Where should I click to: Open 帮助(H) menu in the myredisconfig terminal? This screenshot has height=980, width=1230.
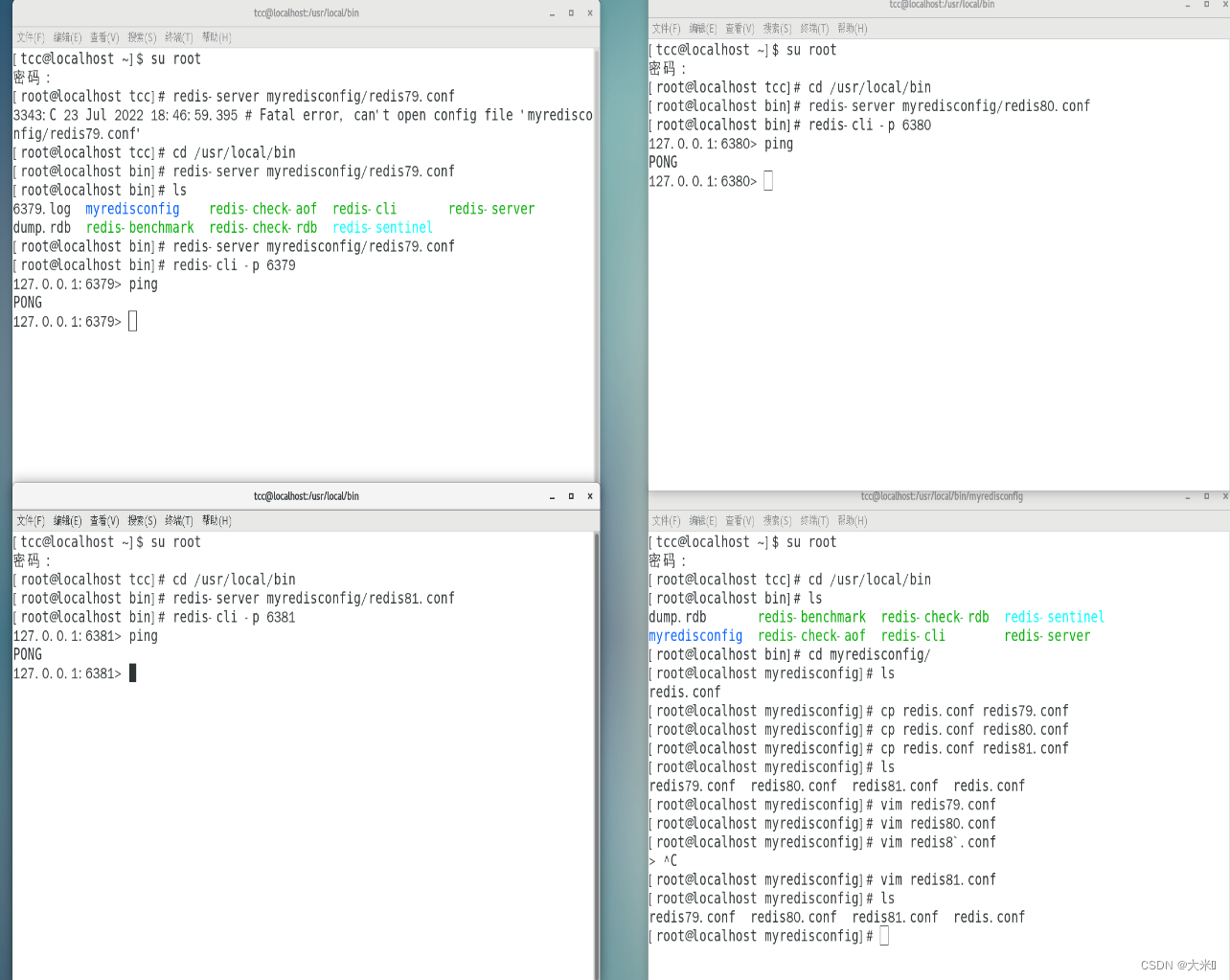[x=852, y=521]
